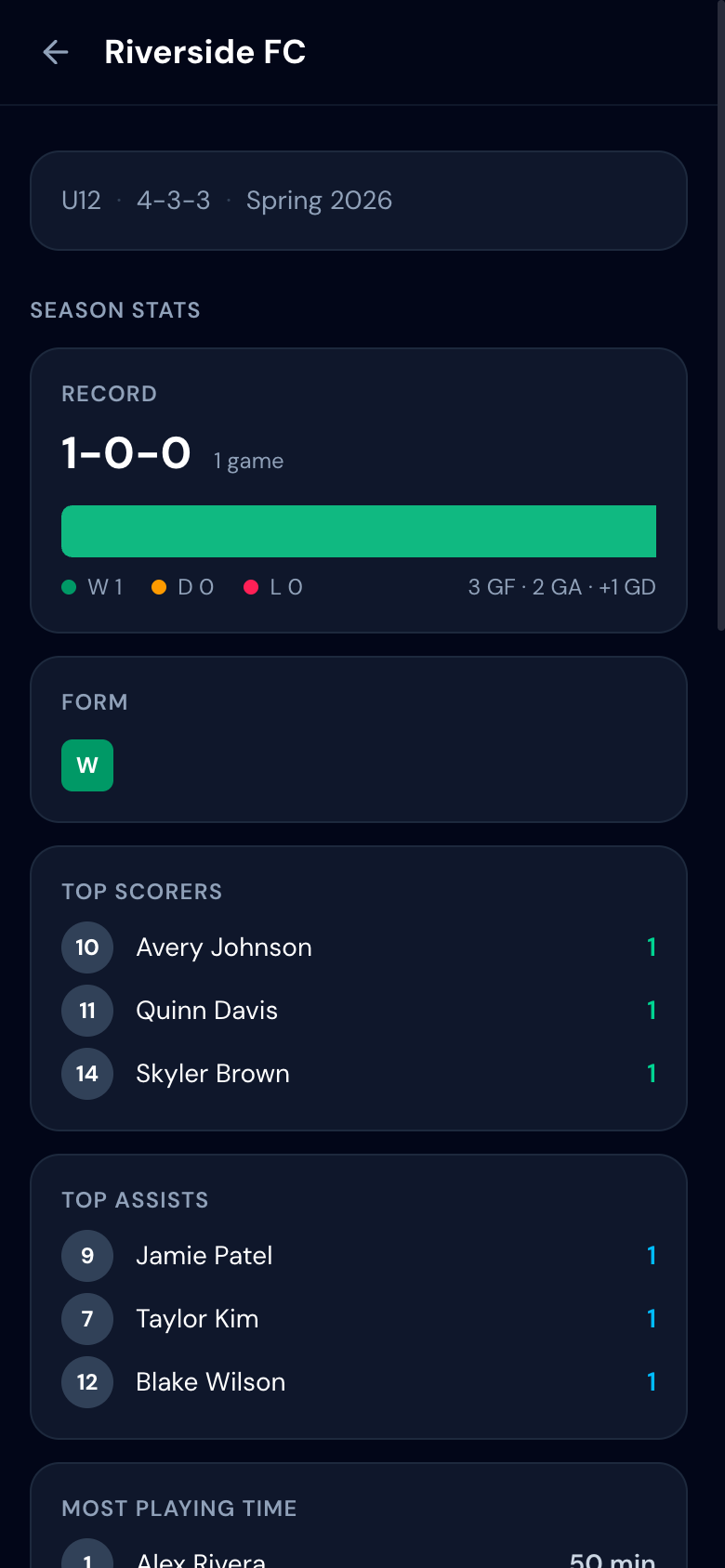Click Blake Wilson's number 12 badge
Viewport: 725px width, 1568px height.
click(x=87, y=1382)
